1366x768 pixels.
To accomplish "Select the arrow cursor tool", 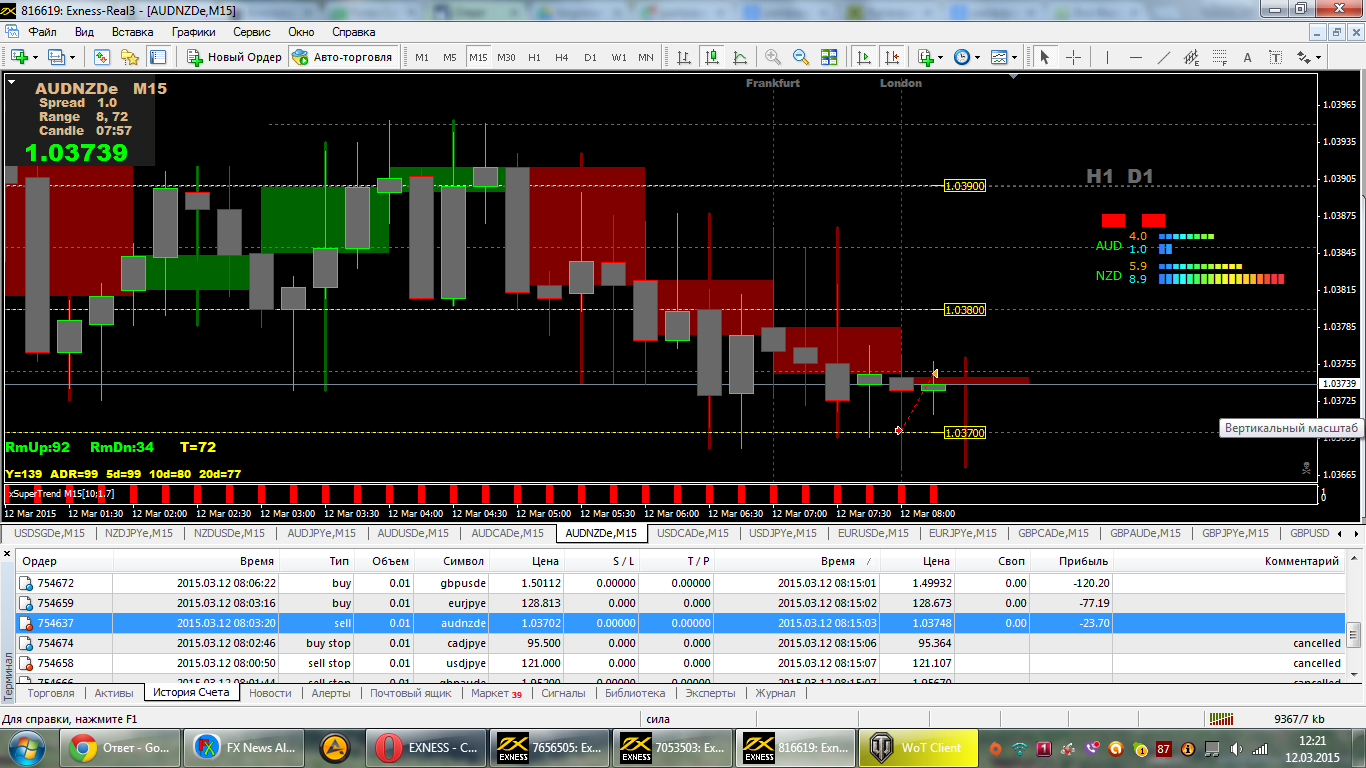I will 1044,57.
